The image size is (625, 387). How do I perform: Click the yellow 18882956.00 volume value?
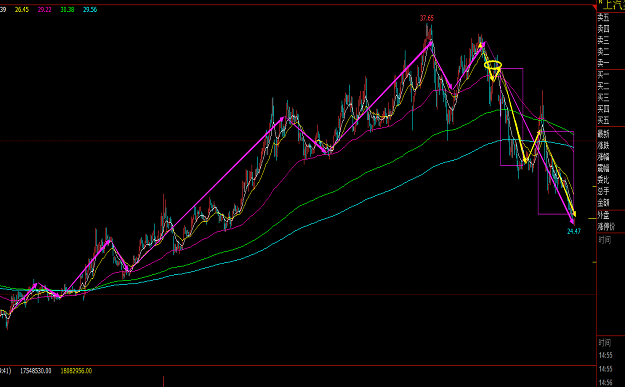click(76, 371)
